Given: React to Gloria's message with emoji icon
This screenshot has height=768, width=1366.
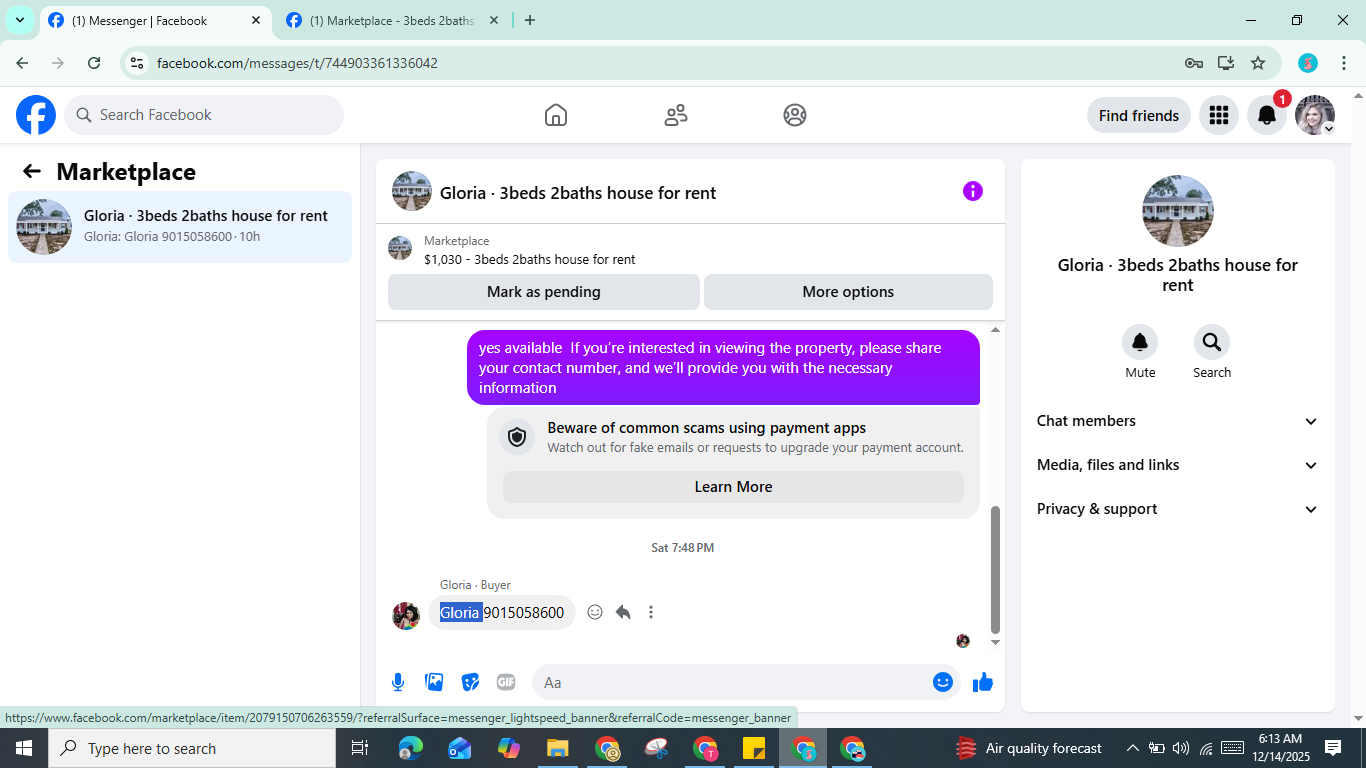Looking at the screenshot, I should [x=595, y=612].
